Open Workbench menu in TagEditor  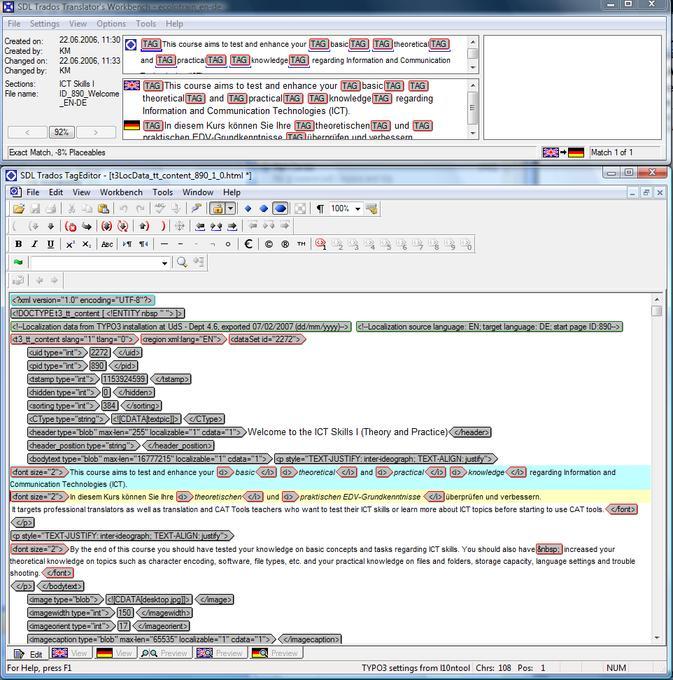[x=121, y=192]
